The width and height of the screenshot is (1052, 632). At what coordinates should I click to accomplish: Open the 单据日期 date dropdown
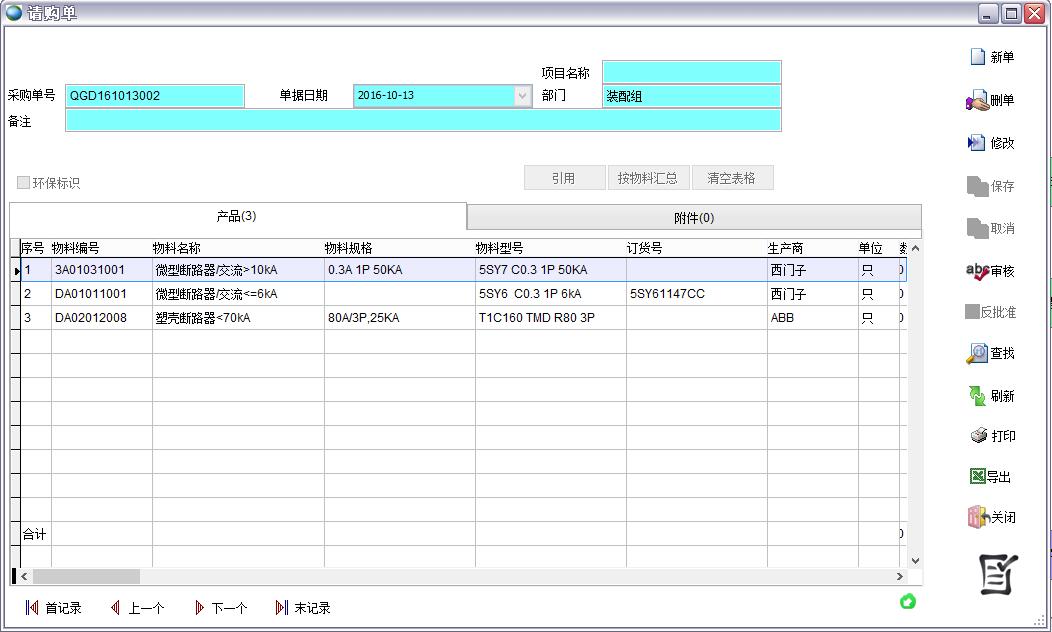[x=522, y=95]
